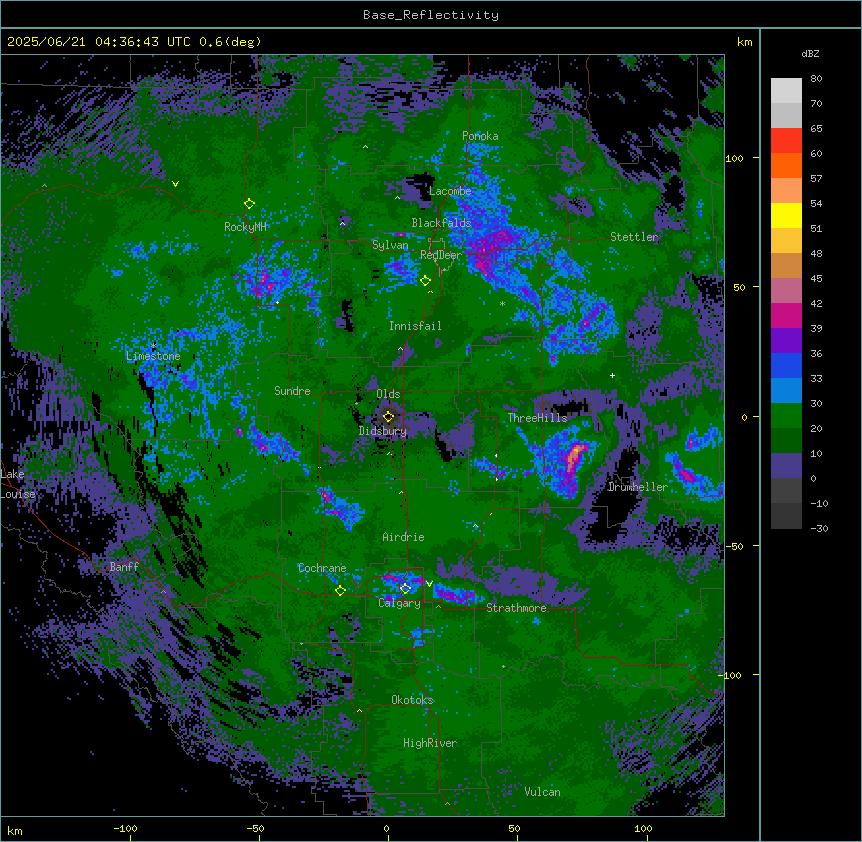This screenshot has height=842, width=862.
Task: Click the ThreeHills label
Action: pyautogui.click(x=537, y=418)
